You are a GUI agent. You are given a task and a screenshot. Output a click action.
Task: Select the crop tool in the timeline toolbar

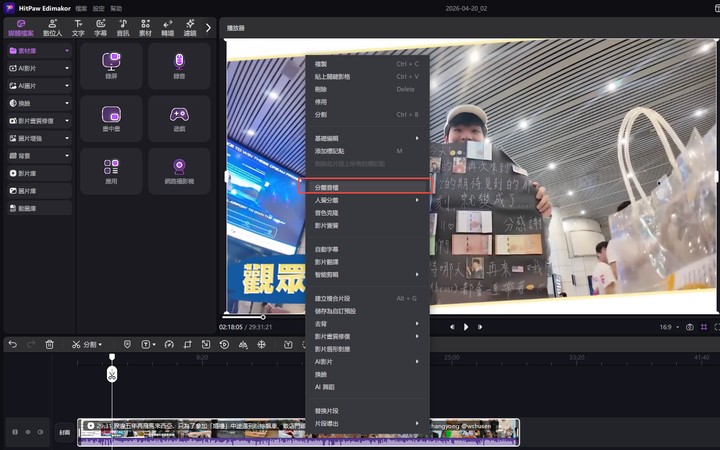coord(187,344)
